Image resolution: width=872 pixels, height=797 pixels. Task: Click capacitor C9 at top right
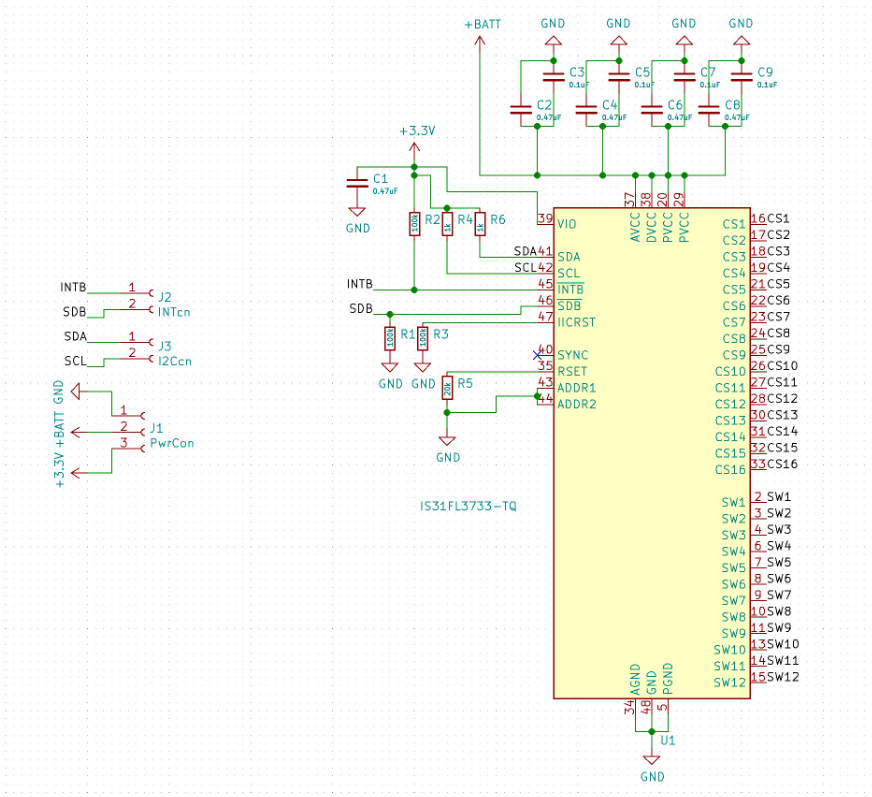point(741,78)
